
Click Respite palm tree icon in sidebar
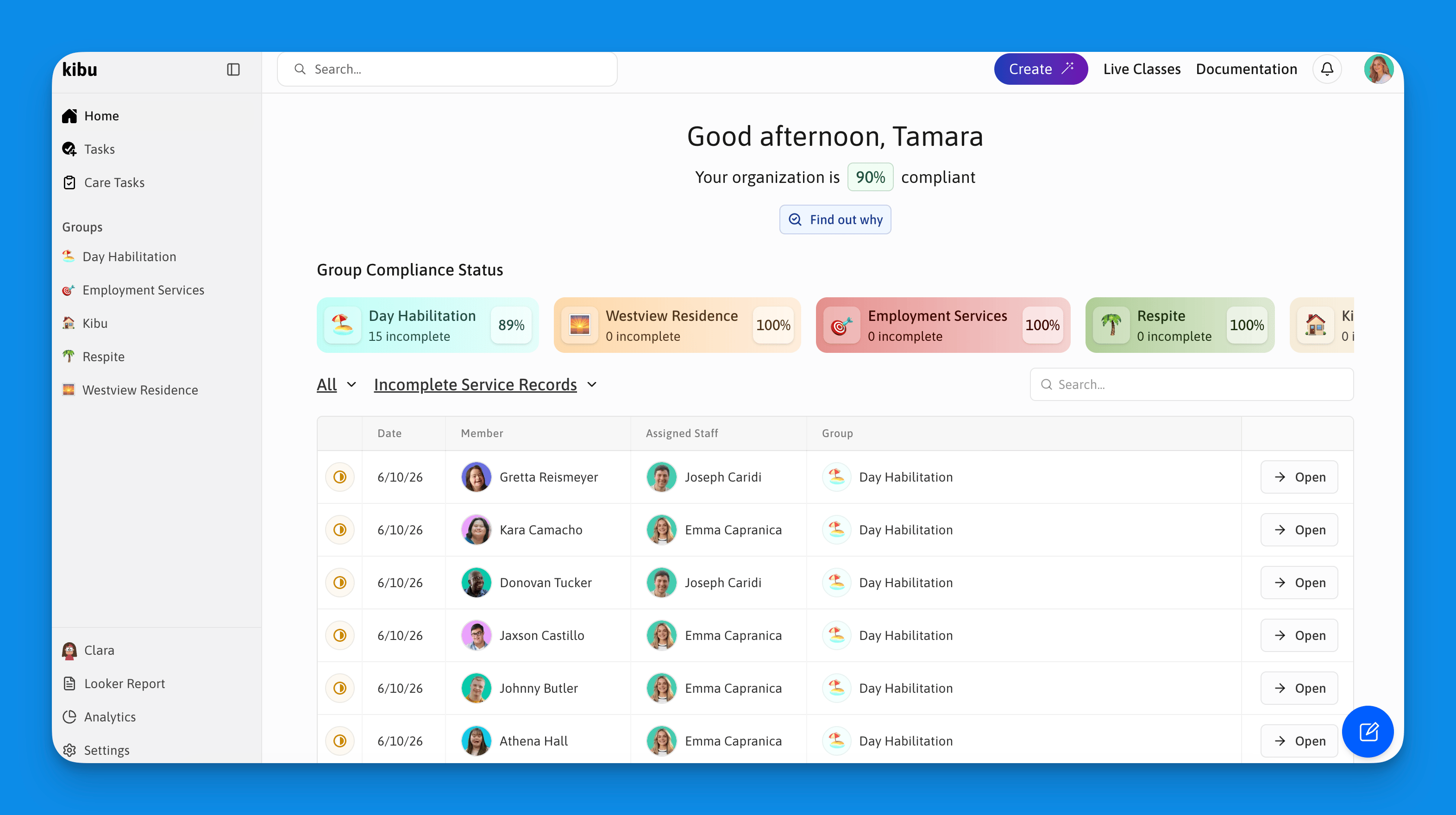tap(69, 357)
